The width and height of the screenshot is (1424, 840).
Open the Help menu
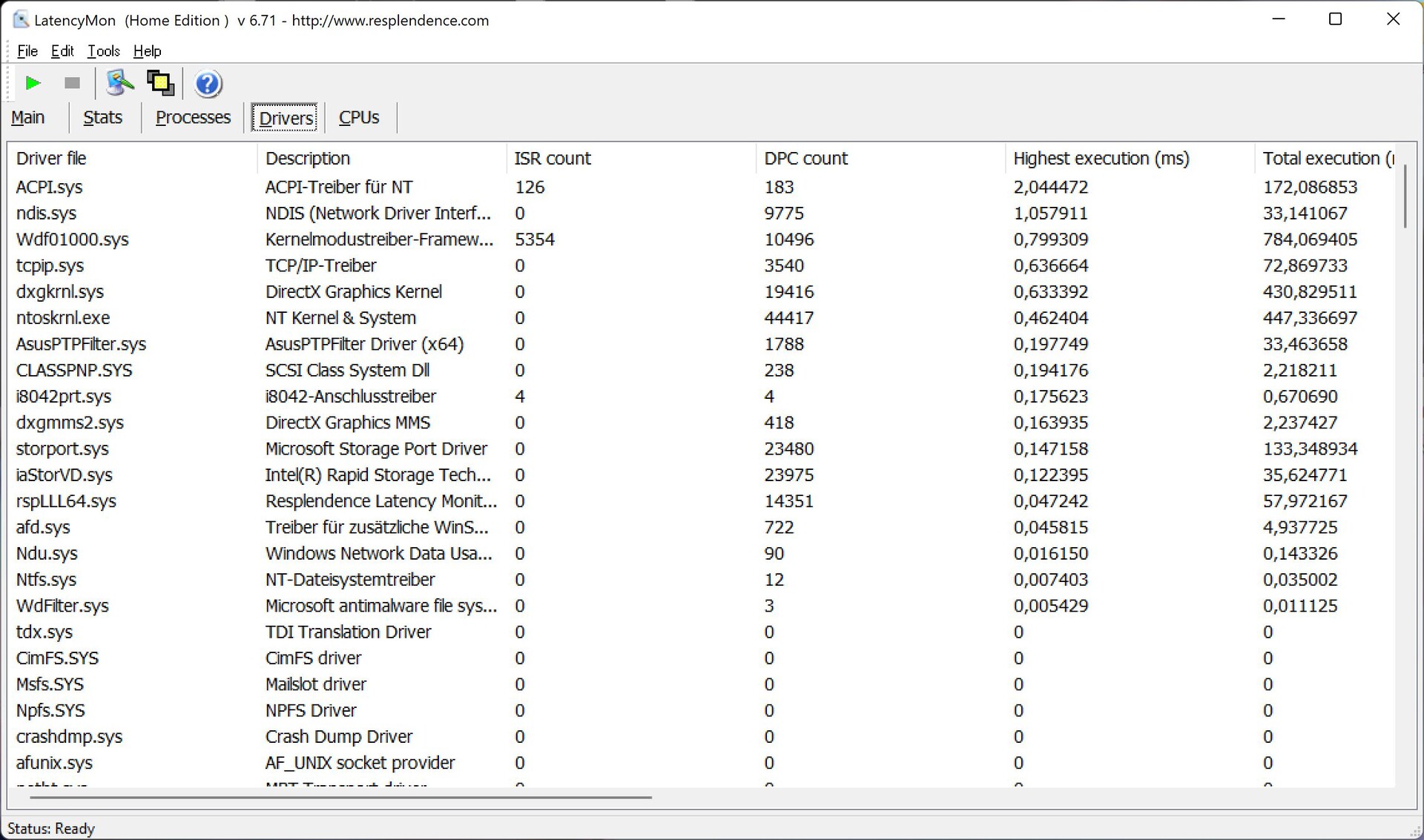(147, 51)
